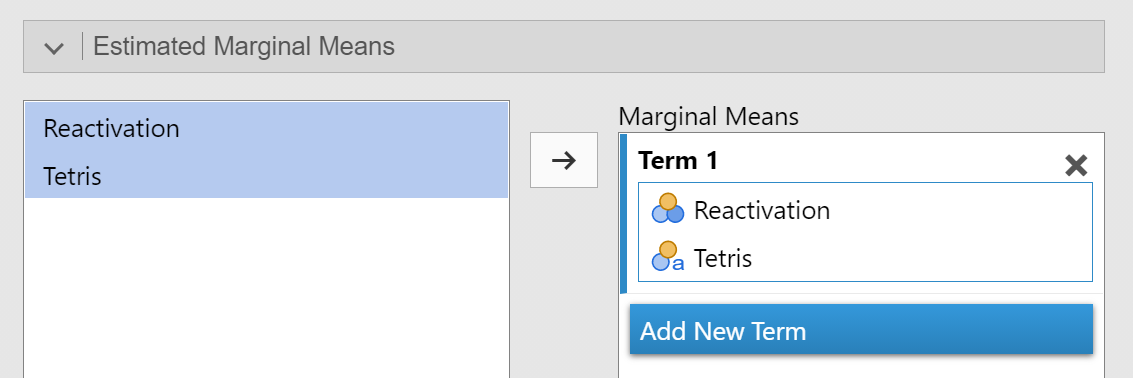This screenshot has height=378, width=1133.
Task: Select Reactivation inside Term 1
Action: point(865,210)
